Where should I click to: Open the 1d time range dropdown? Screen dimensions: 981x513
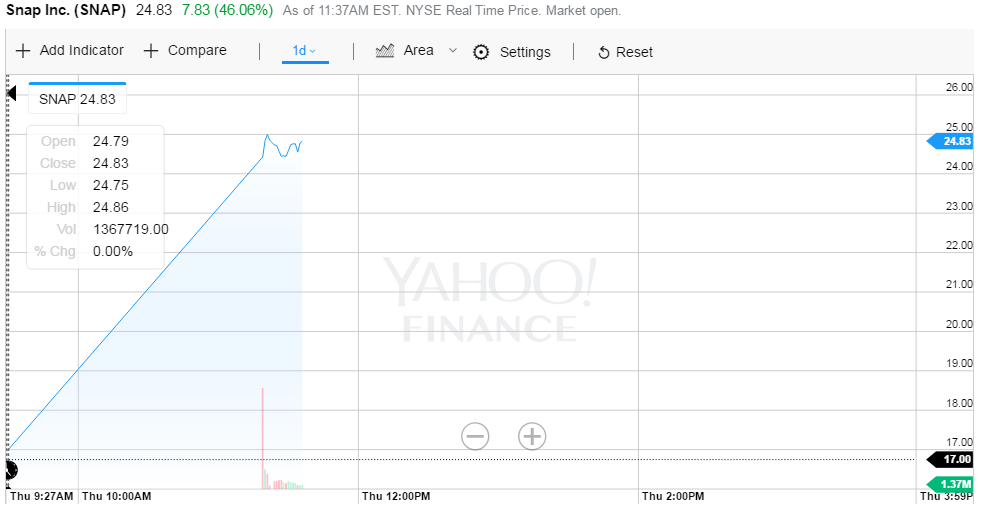click(304, 51)
